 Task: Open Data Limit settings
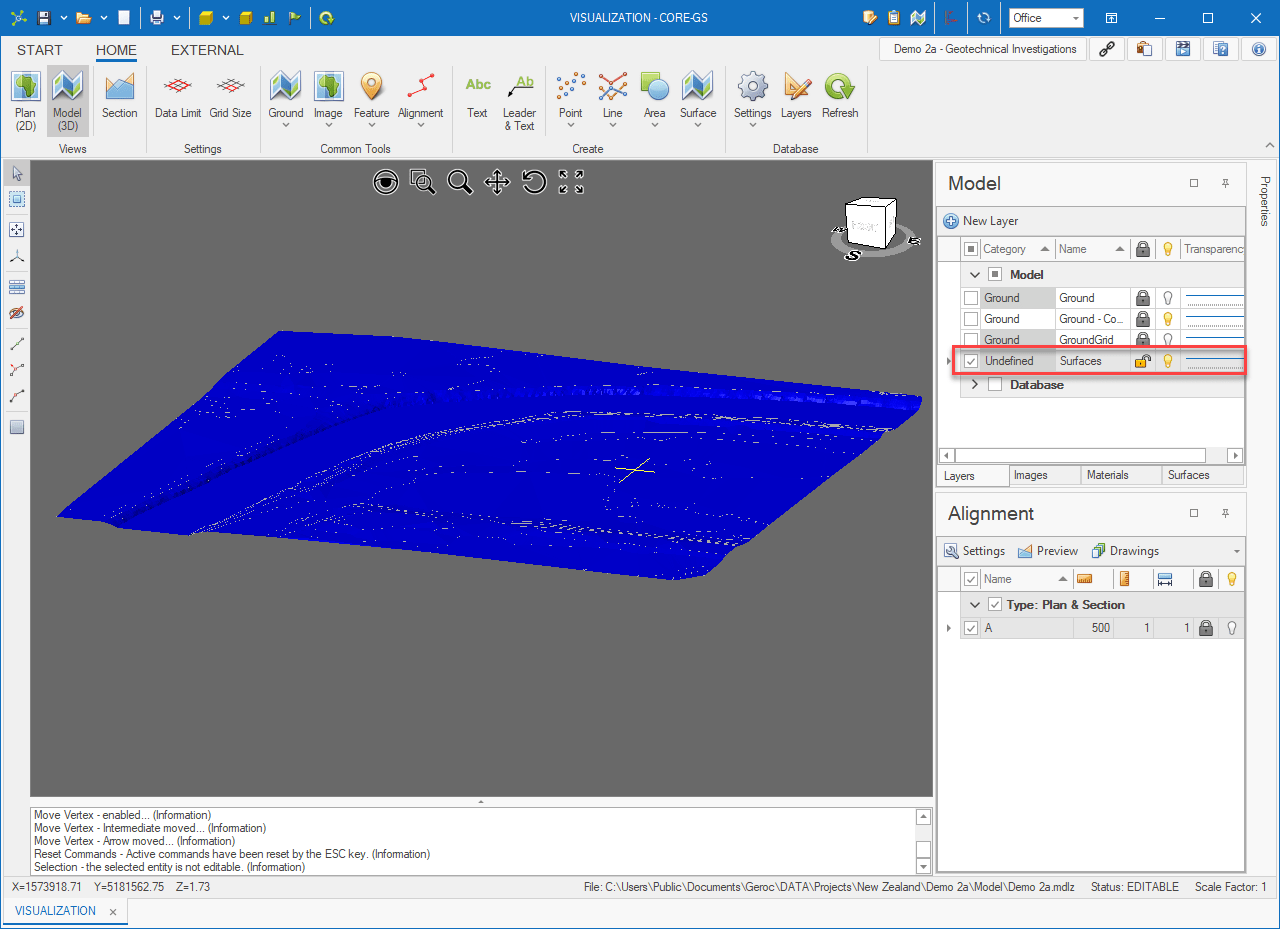click(178, 96)
